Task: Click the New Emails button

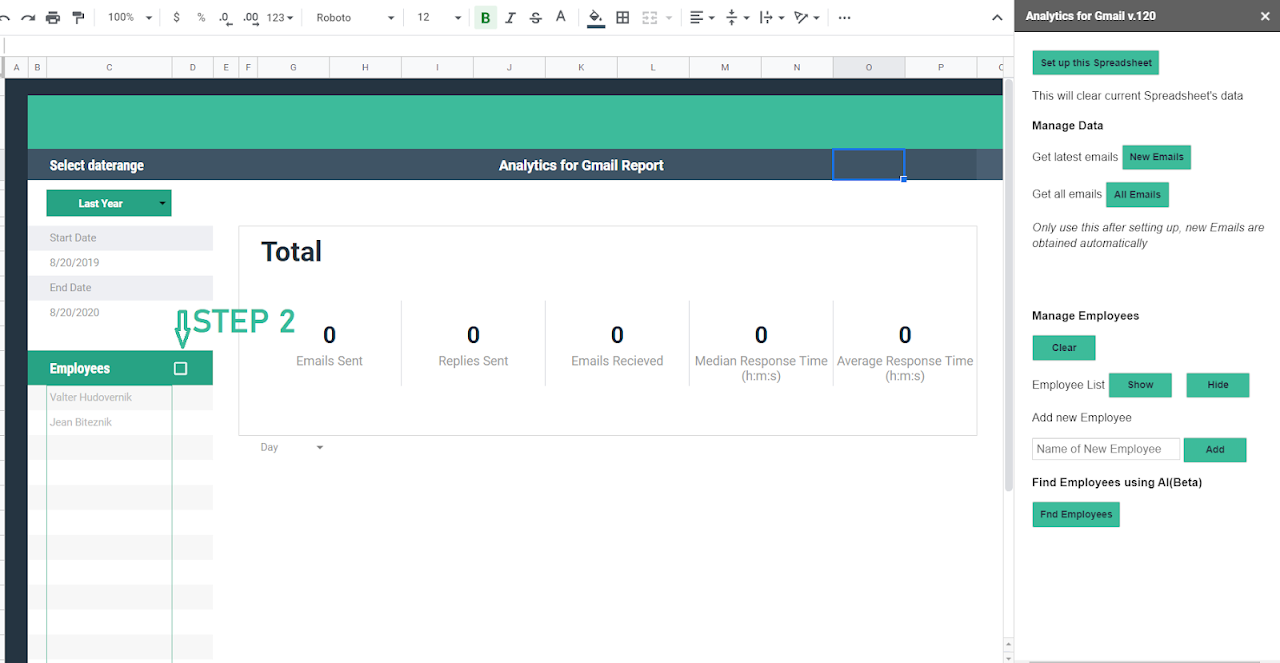Action: tap(1156, 157)
